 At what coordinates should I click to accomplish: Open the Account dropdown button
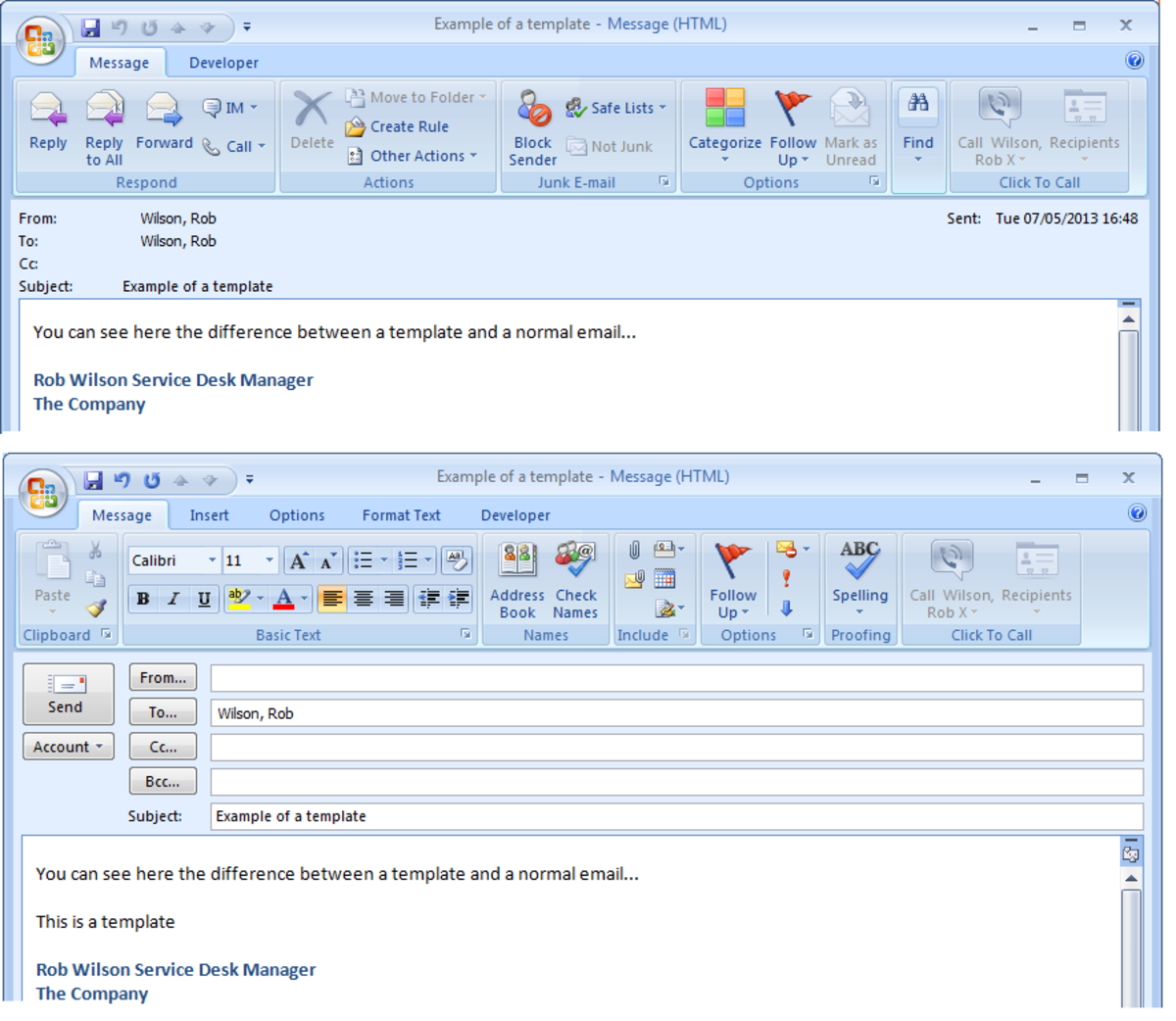point(68,747)
